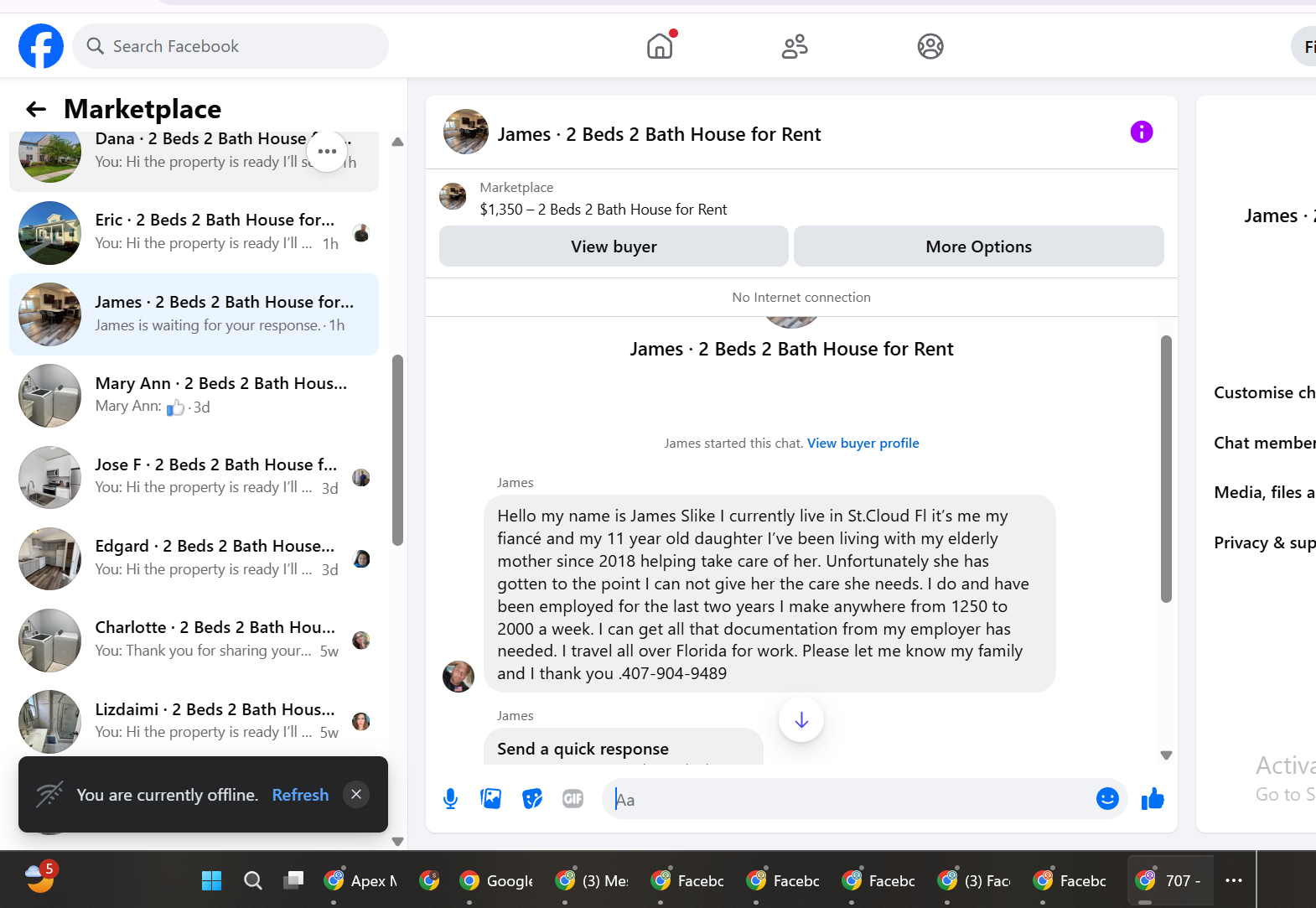Attach a photo with the image icon
Viewport: 1316px width, 908px height.
[491, 799]
